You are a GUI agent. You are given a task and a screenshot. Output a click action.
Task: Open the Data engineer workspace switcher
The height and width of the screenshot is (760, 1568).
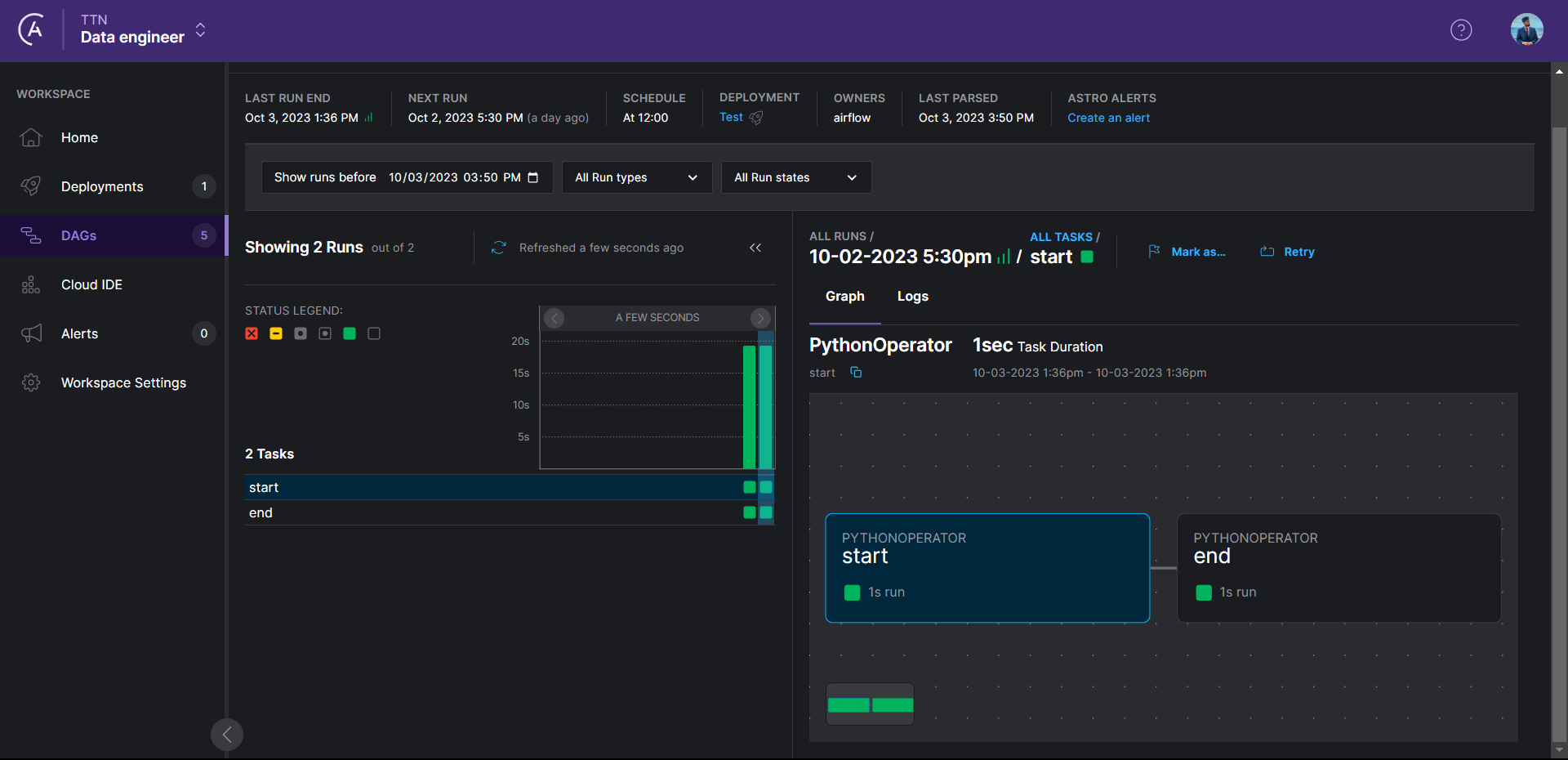point(143,30)
